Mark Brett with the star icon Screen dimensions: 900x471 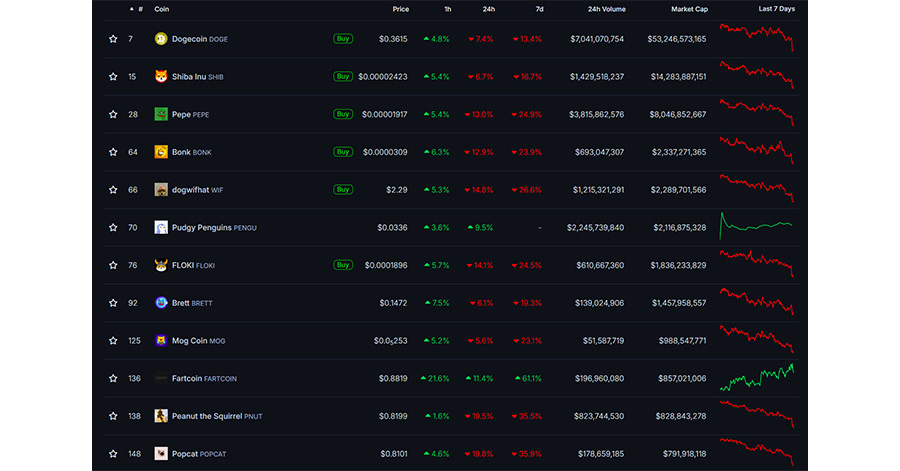[x=113, y=303]
